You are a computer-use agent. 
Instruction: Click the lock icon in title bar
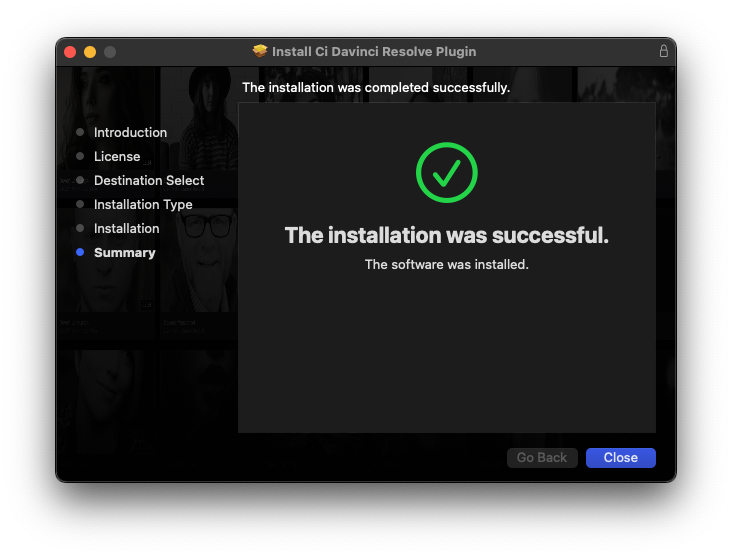click(663, 51)
